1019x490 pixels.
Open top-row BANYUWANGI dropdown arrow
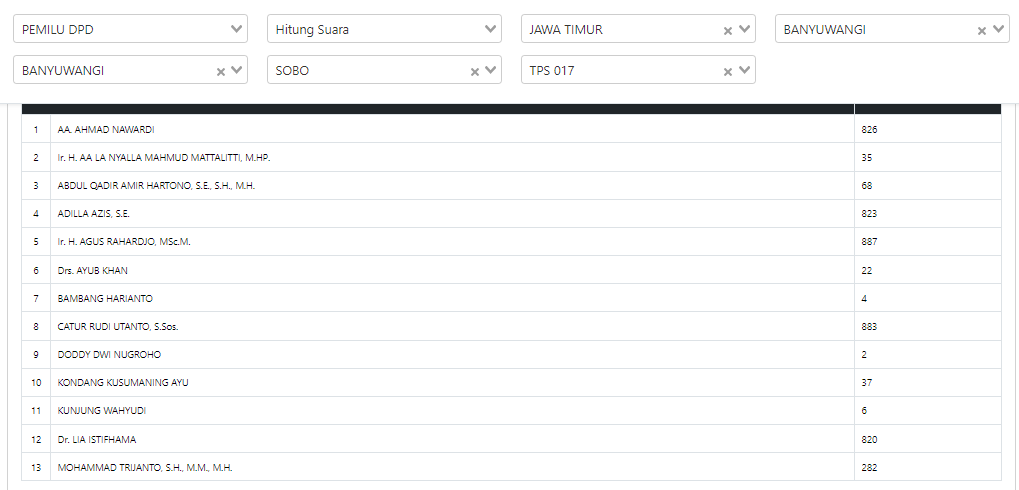click(998, 29)
